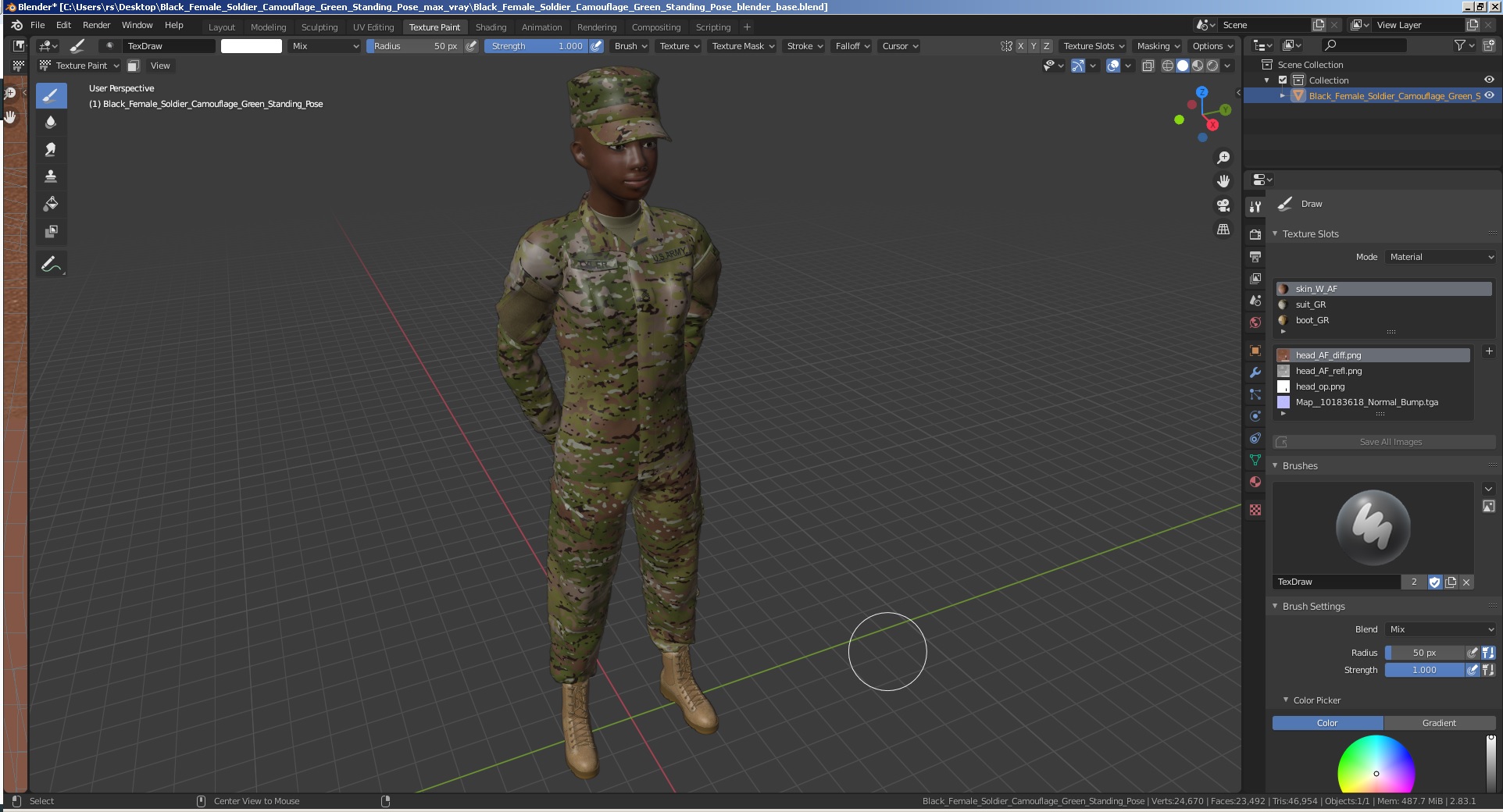Hide Collection with its eye icon

pos(1489,80)
